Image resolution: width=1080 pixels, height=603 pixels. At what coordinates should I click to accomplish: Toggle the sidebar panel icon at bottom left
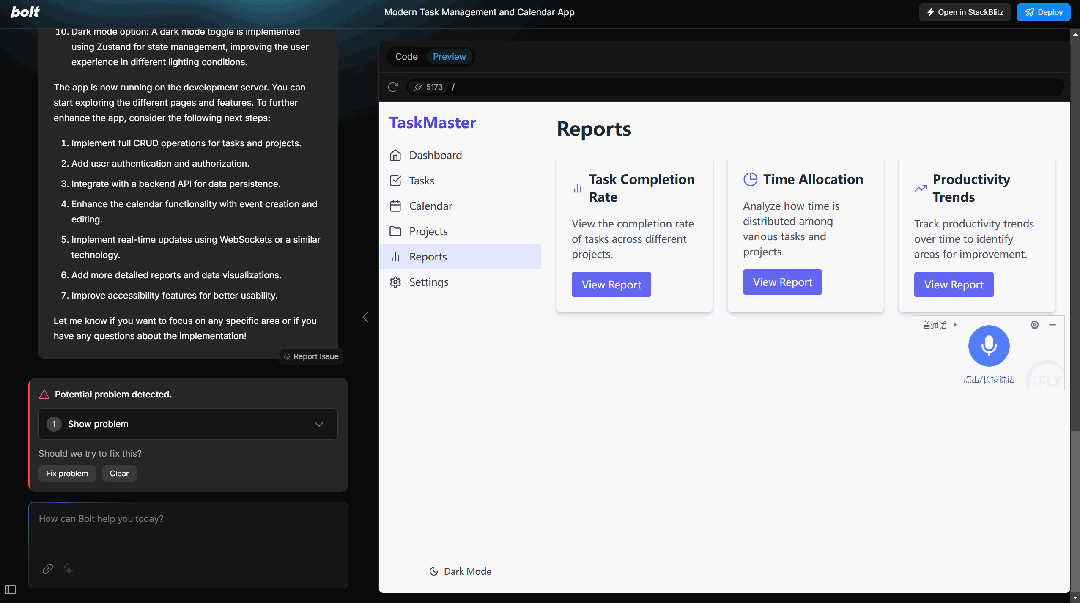[x=10, y=589]
